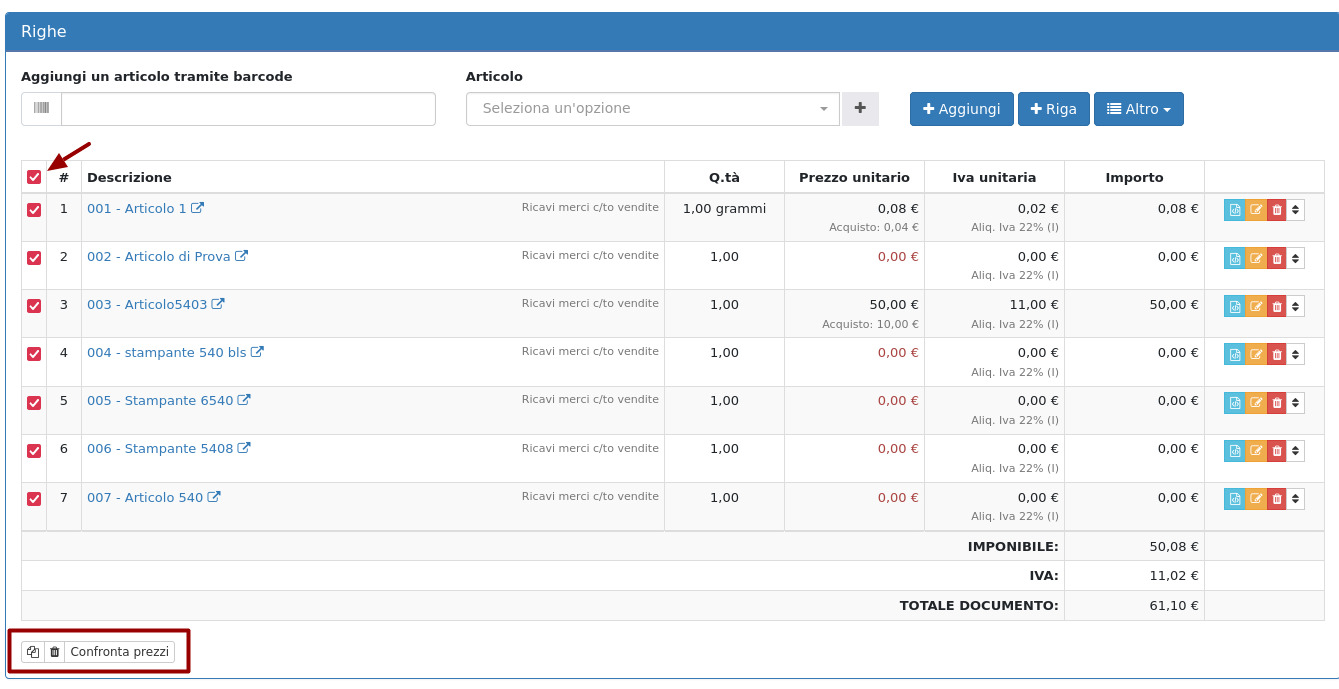Click the orange edit icon for row 7
The image size is (1339, 689).
tap(1255, 498)
